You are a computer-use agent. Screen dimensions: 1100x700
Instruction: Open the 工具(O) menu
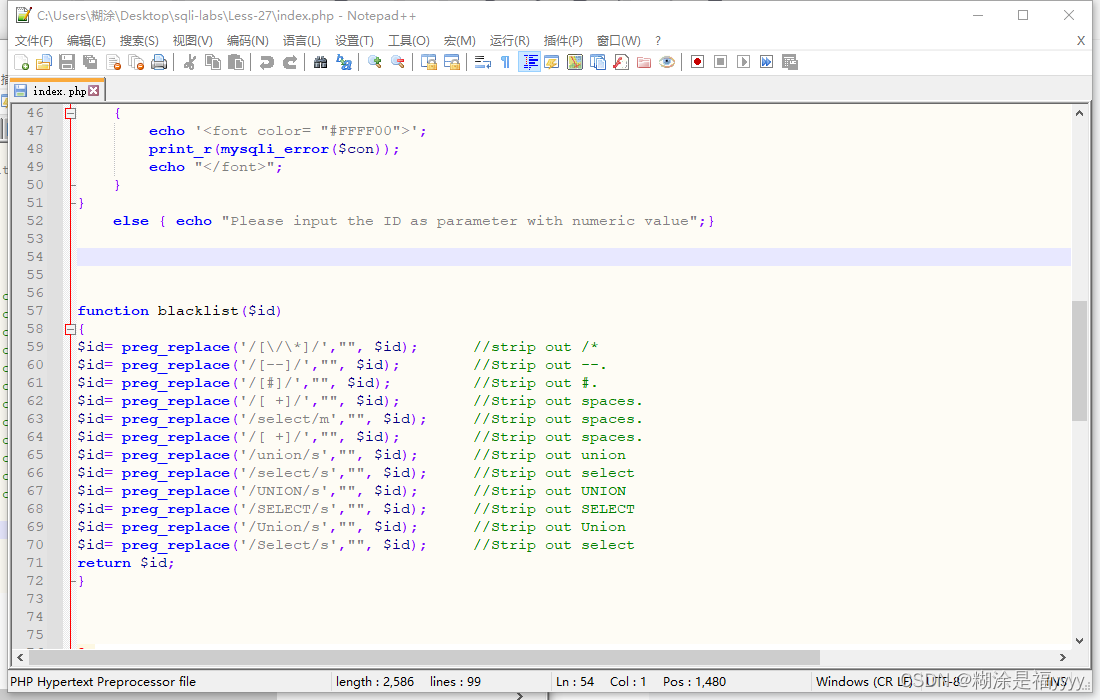point(409,41)
